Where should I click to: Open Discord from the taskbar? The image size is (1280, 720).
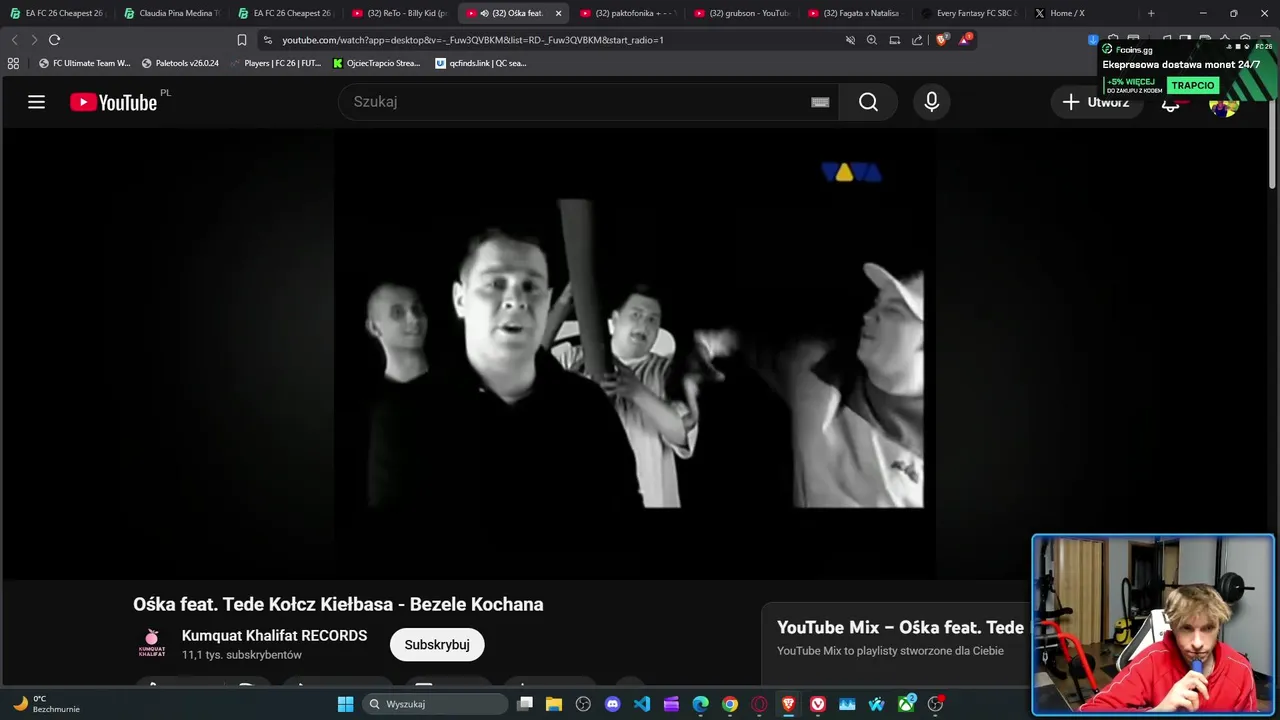(x=613, y=704)
